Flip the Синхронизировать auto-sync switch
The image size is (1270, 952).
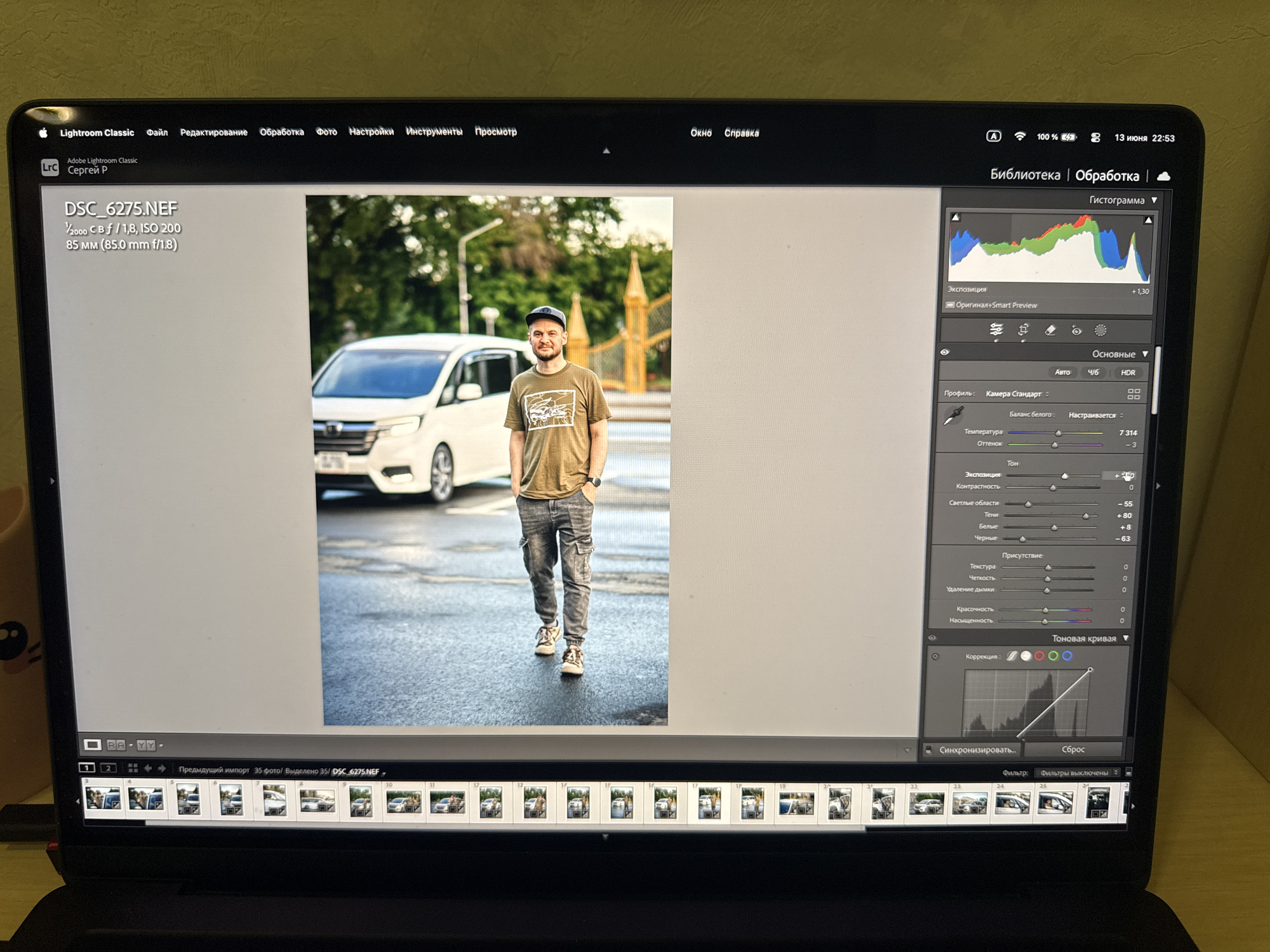click(928, 750)
